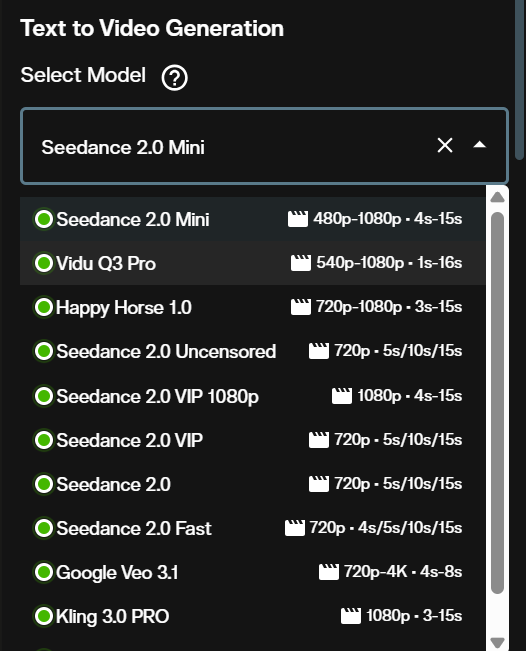Click the Seedance 2.0 Mini selection field
This screenshot has width=526, height=651.
(x=264, y=146)
